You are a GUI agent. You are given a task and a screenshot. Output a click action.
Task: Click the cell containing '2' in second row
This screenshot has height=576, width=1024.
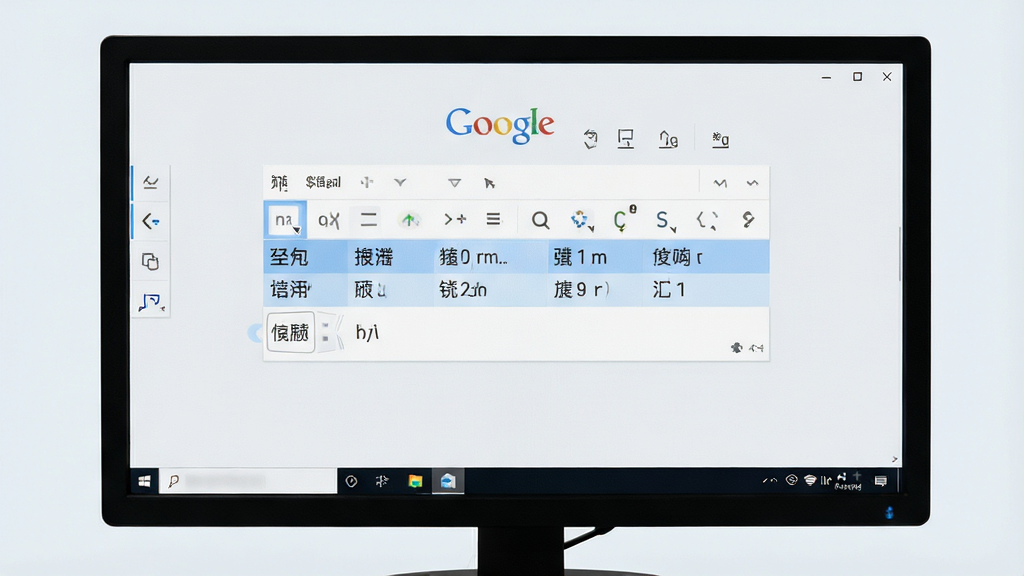(x=490, y=289)
